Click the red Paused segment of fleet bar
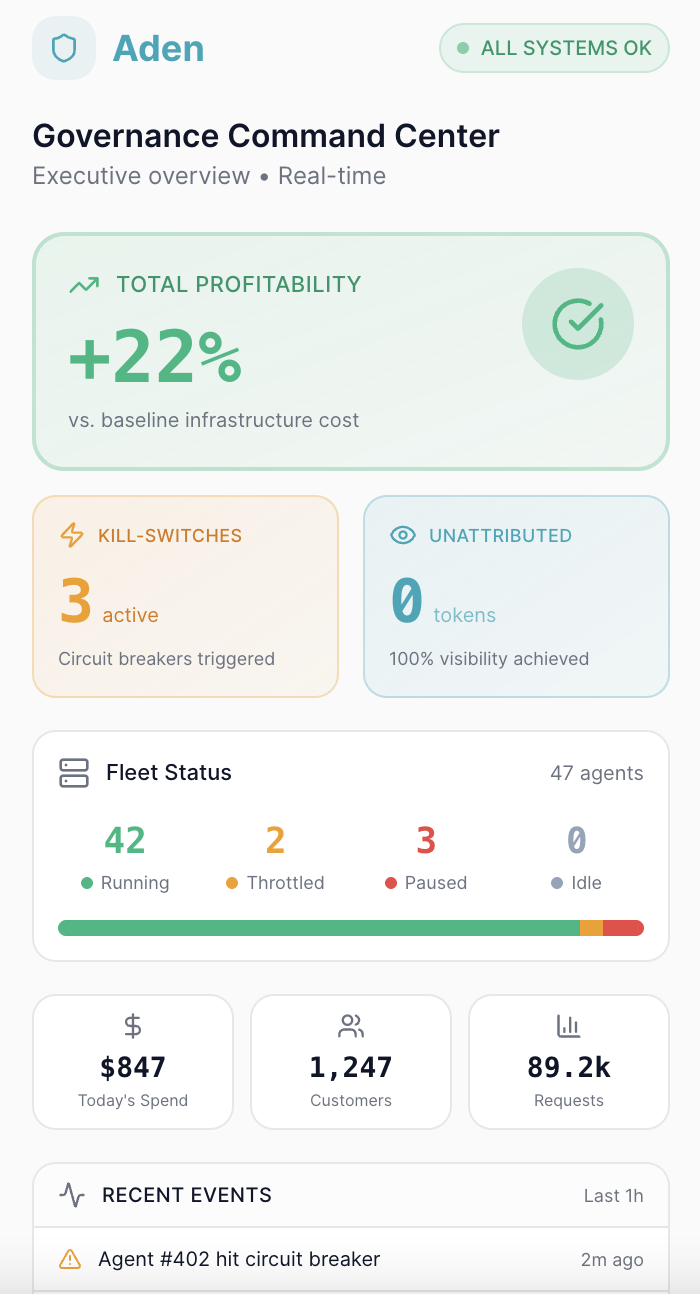This screenshot has width=700, height=1294. pyautogui.click(x=623, y=928)
